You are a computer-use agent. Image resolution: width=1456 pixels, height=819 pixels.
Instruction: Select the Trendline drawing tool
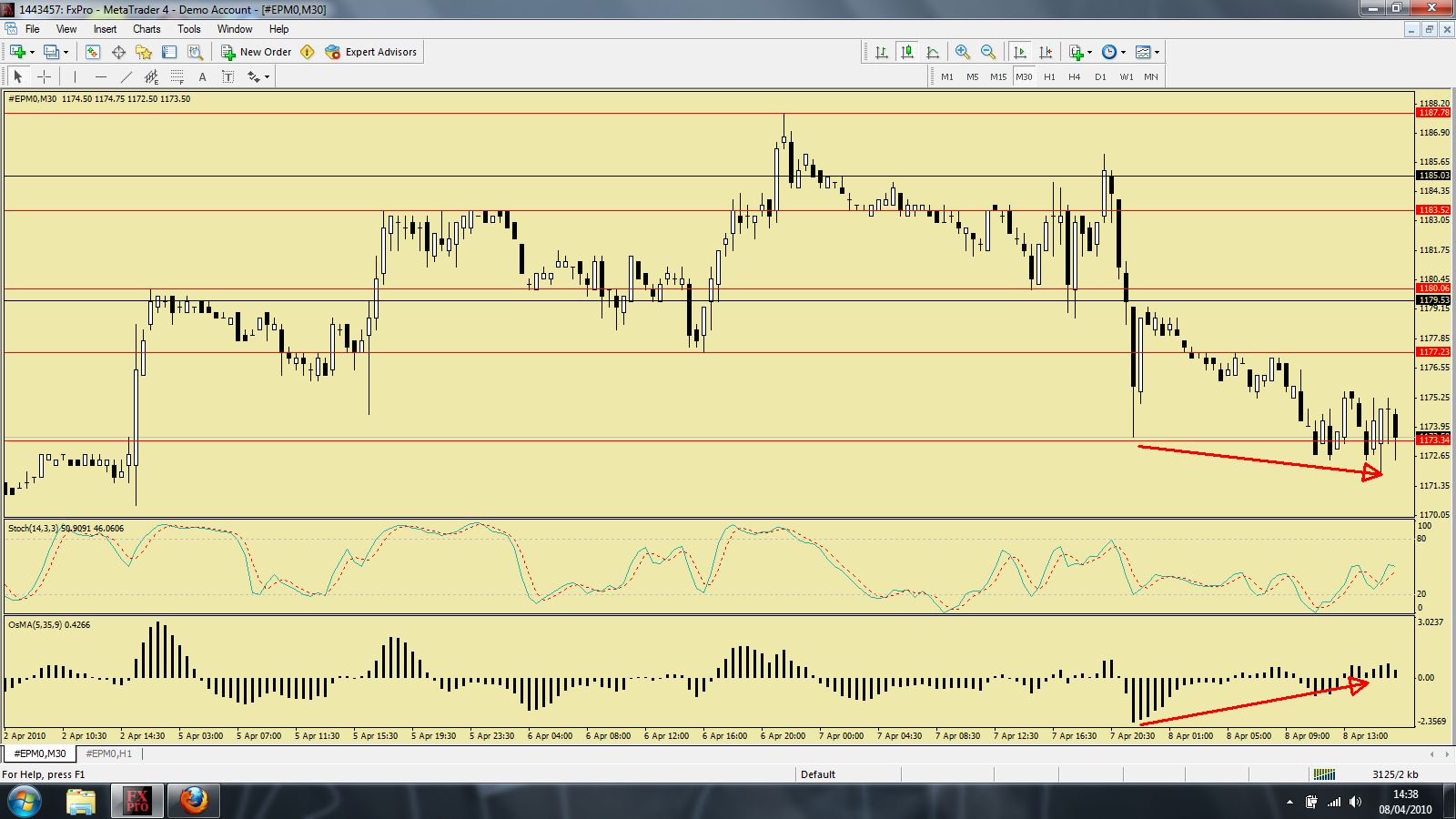[127, 76]
